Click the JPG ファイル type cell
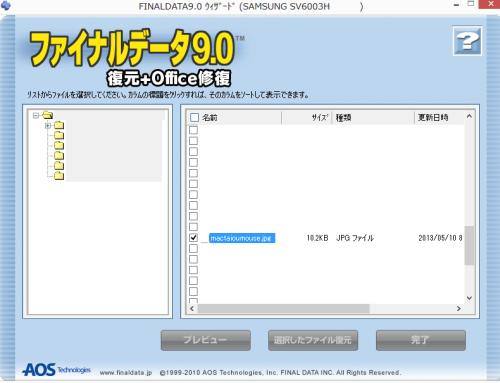Screen dimensions: 500x383 coord(355,238)
